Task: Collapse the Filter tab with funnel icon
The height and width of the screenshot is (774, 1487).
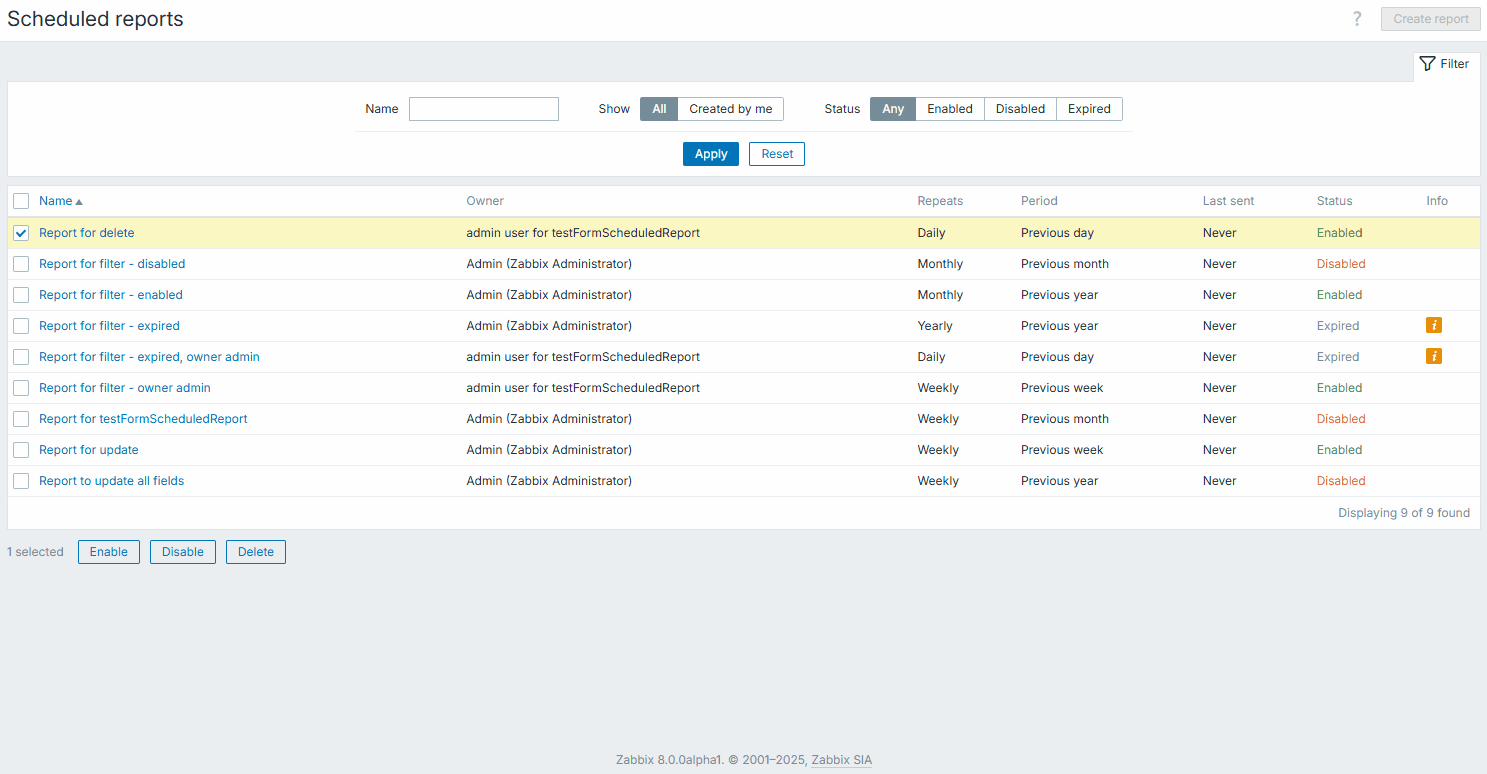Action: coord(1445,64)
